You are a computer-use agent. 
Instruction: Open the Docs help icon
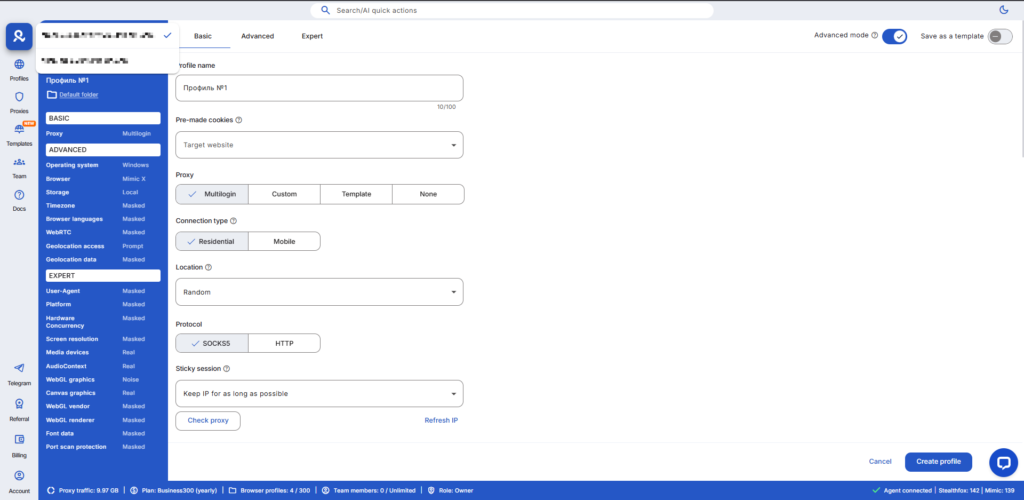pos(19,199)
